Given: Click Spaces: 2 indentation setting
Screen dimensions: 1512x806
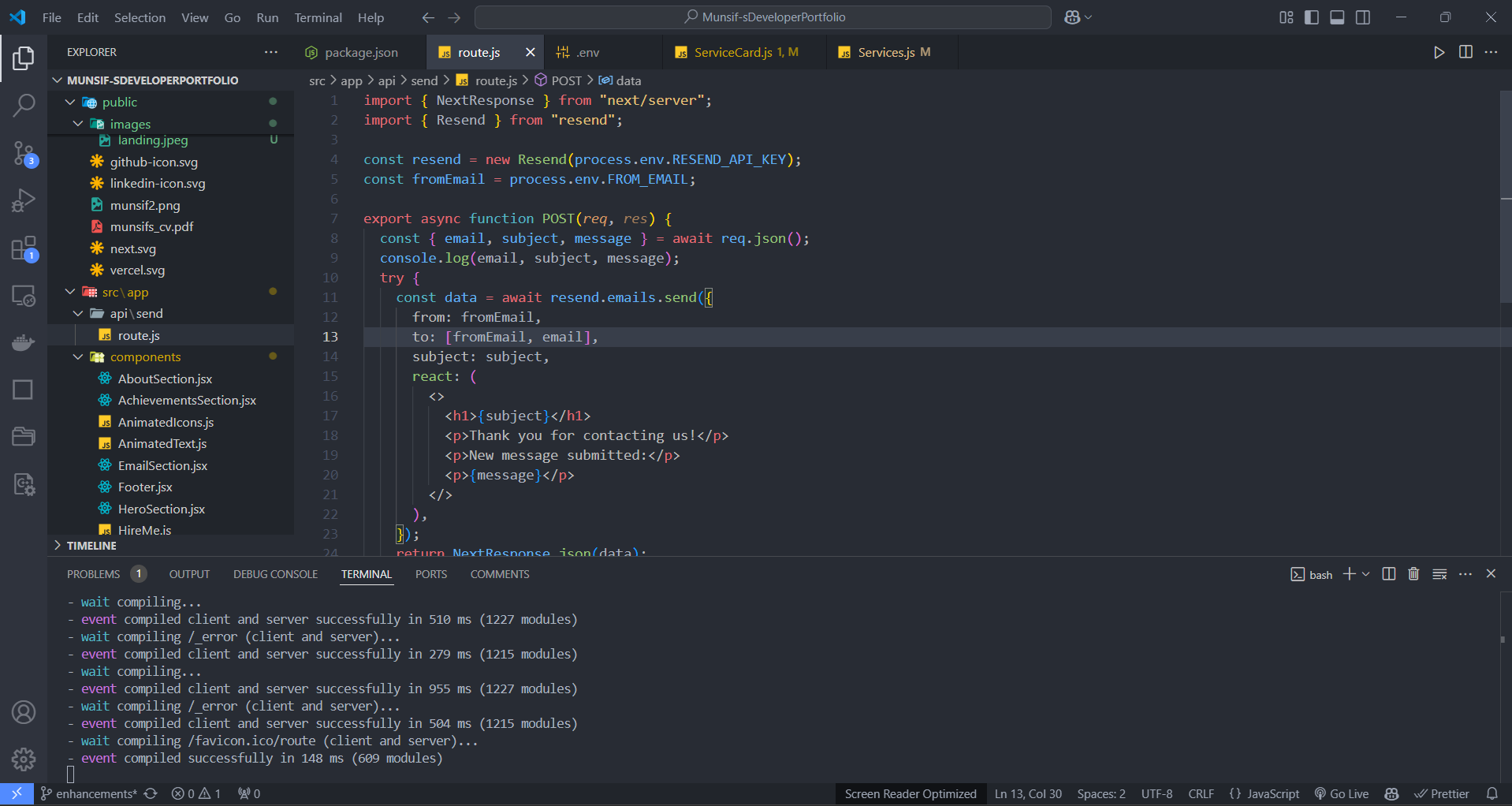Looking at the screenshot, I should (1101, 794).
